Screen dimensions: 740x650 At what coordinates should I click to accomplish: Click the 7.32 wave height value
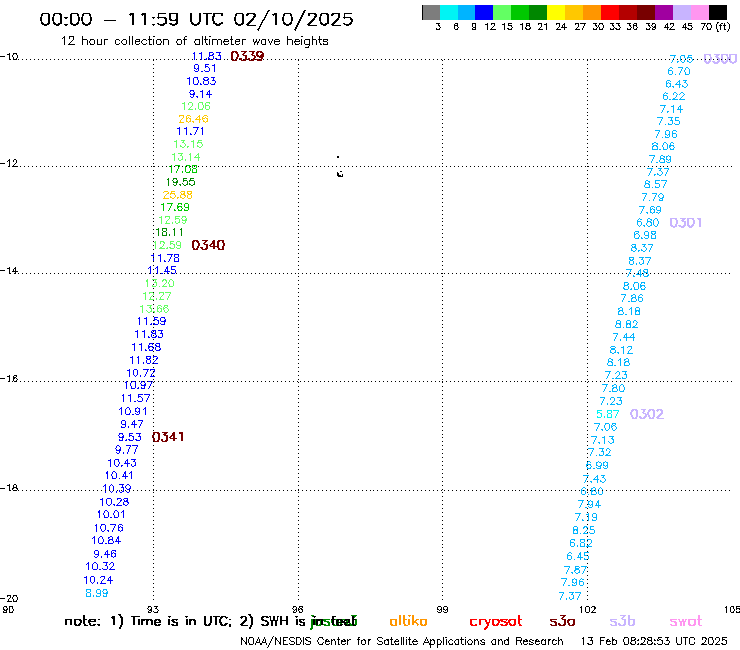(600, 452)
